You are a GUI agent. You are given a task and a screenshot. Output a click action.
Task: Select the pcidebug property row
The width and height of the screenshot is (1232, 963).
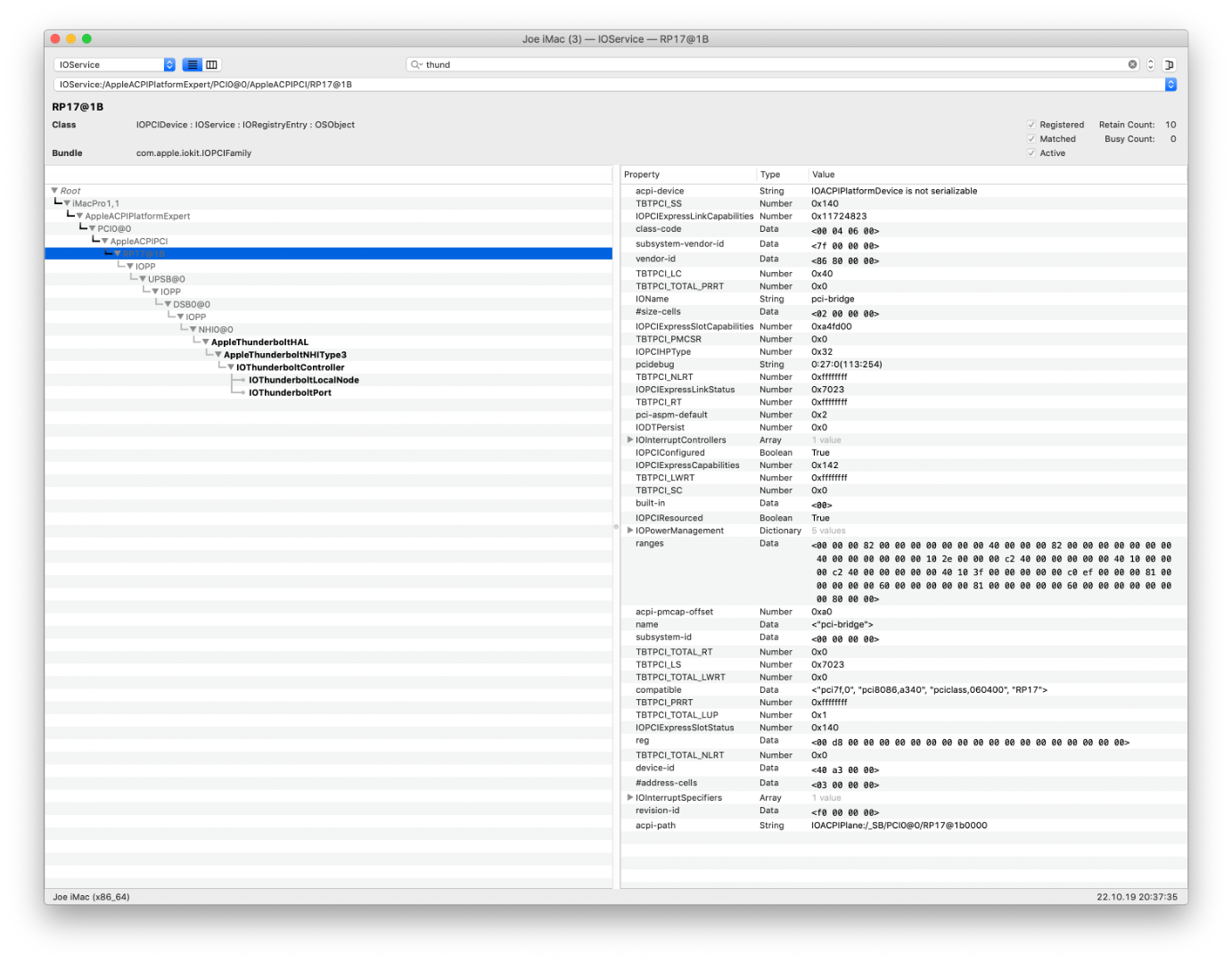903,364
